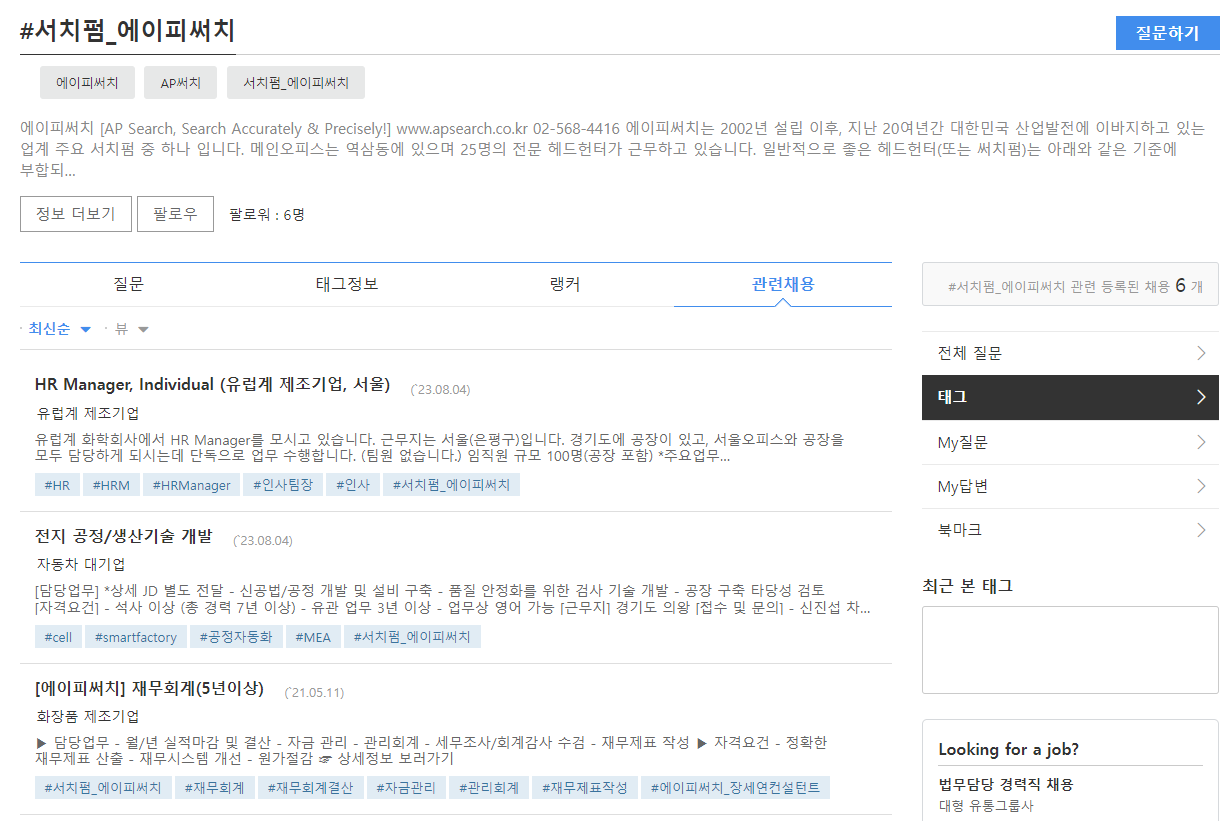1227x821 pixels.
Task: Open the 법무담당 경력직 채용 job link
Action: [1006, 785]
